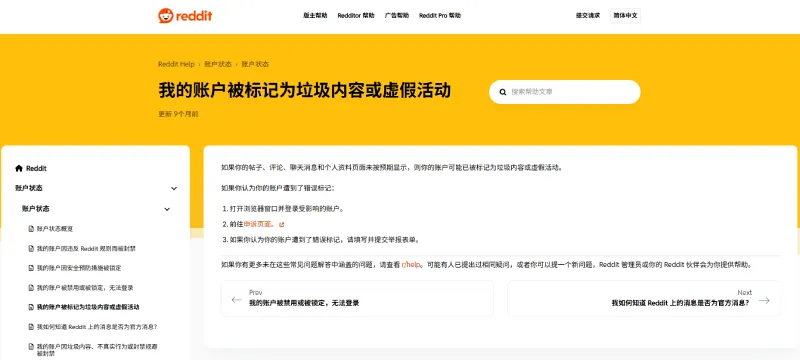
Task: Click the 更新 9个月前 timestamp text
Action: [178, 114]
